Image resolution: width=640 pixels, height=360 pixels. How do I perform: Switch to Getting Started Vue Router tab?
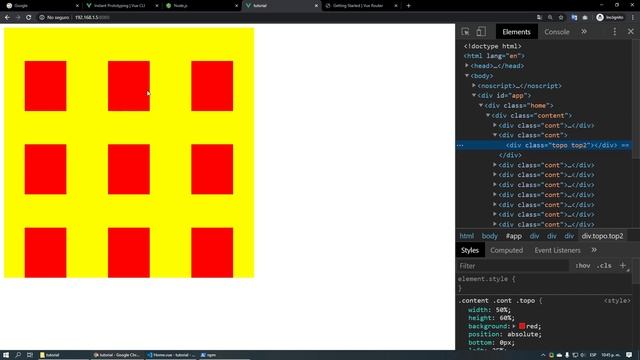(361, 6)
